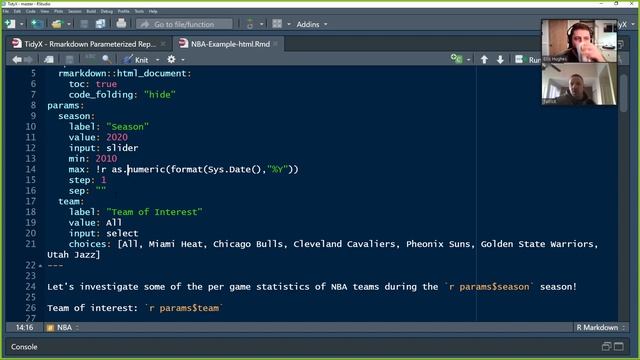Expand the insert chunk dropdown arrow
640x360 pixels.
[x=469, y=60]
